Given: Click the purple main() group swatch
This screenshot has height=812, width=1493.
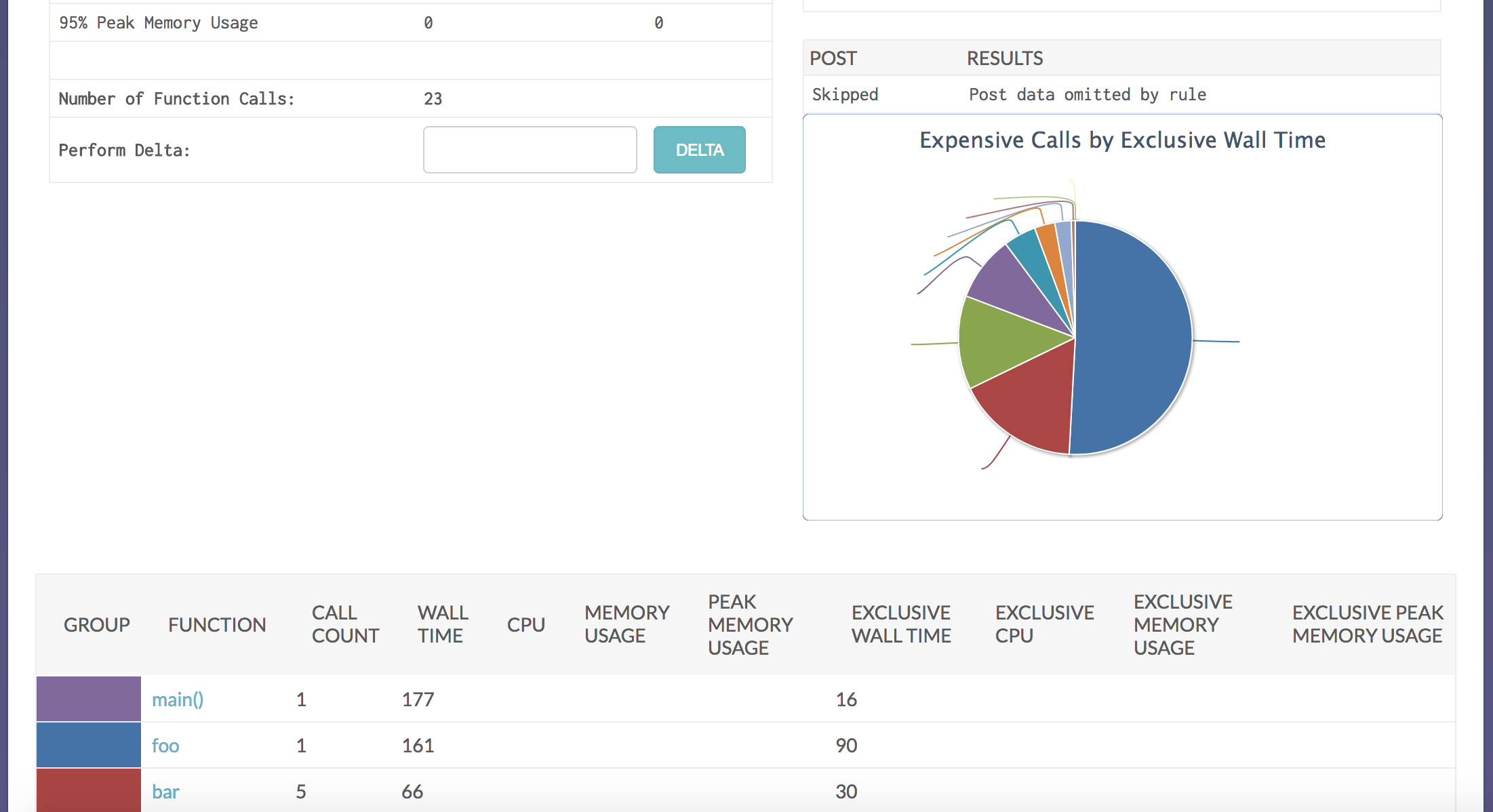Looking at the screenshot, I should pyautogui.click(x=88, y=699).
